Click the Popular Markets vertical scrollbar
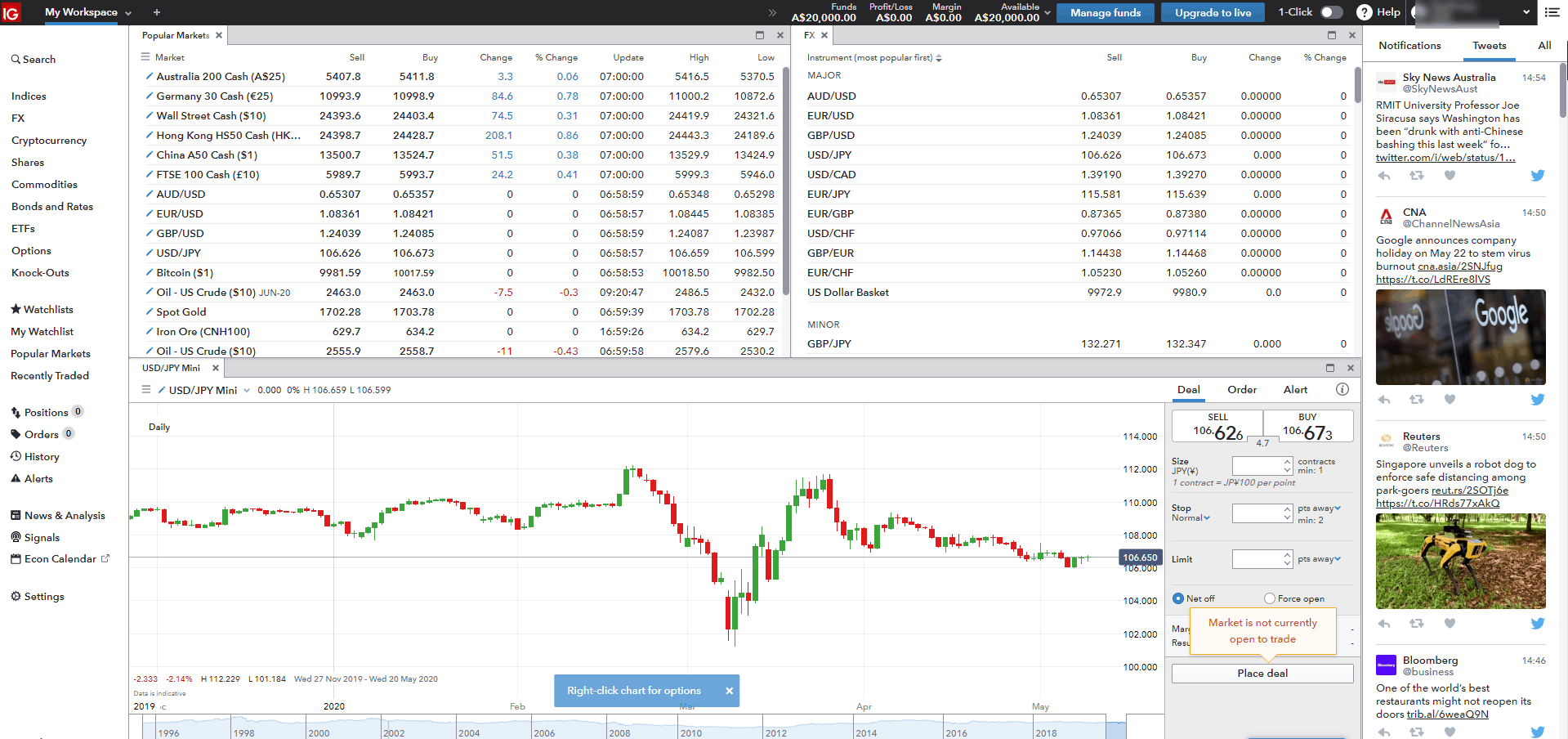This screenshot has height=739, width=1568. point(785,180)
